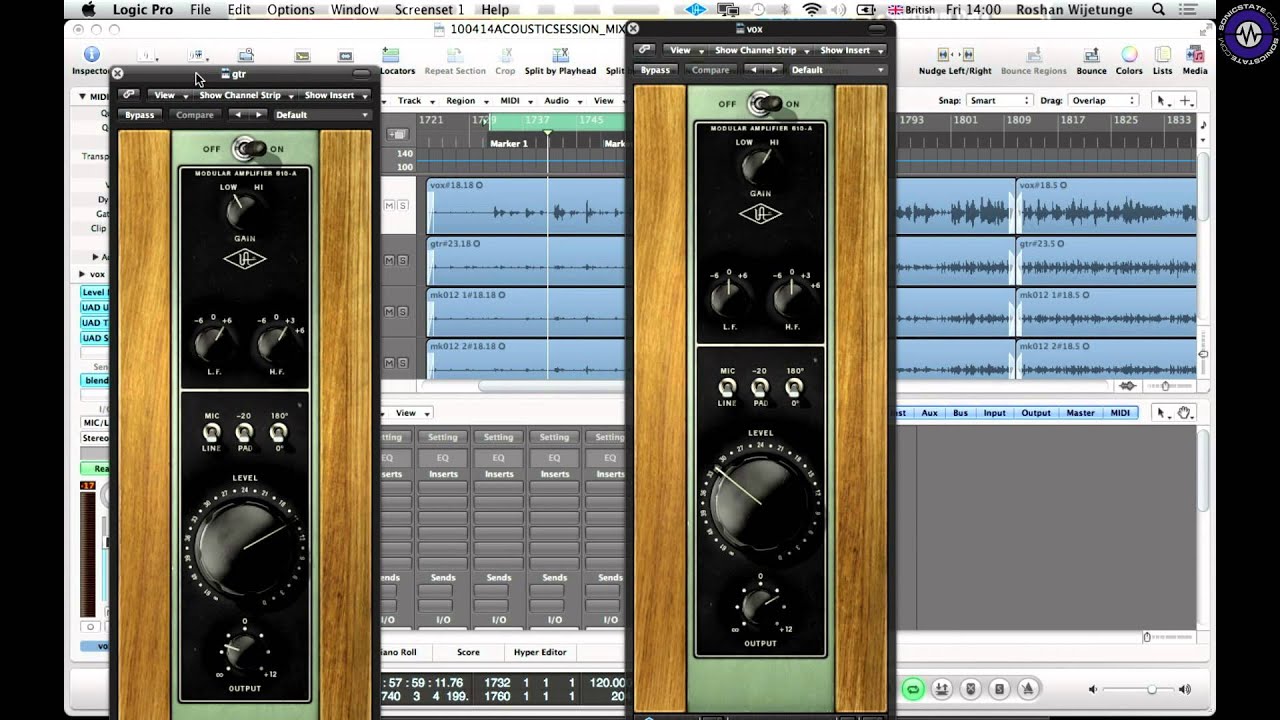
Task: Click the Metronome transport button
Action: point(1028,689)
